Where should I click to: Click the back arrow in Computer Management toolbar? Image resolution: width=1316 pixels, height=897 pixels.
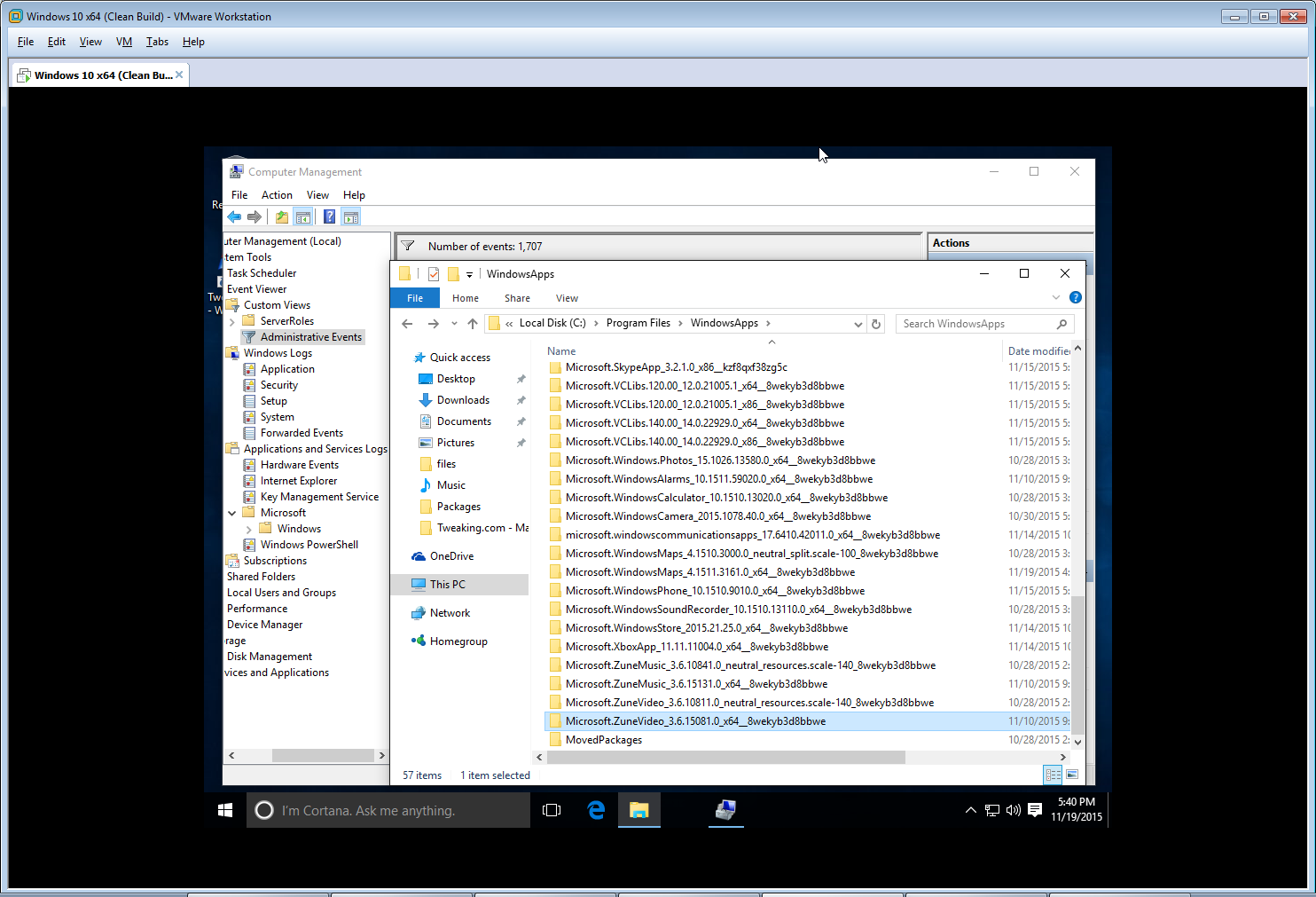(x=234, y=217)
